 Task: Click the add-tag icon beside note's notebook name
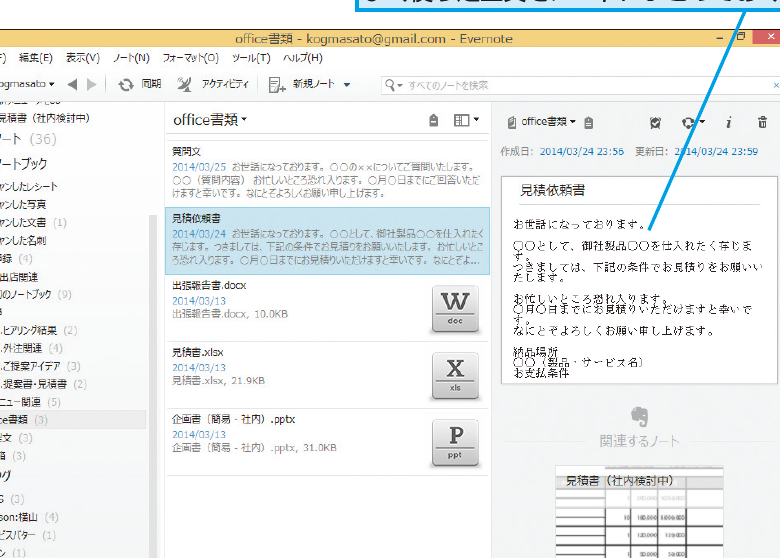[588, 122]
